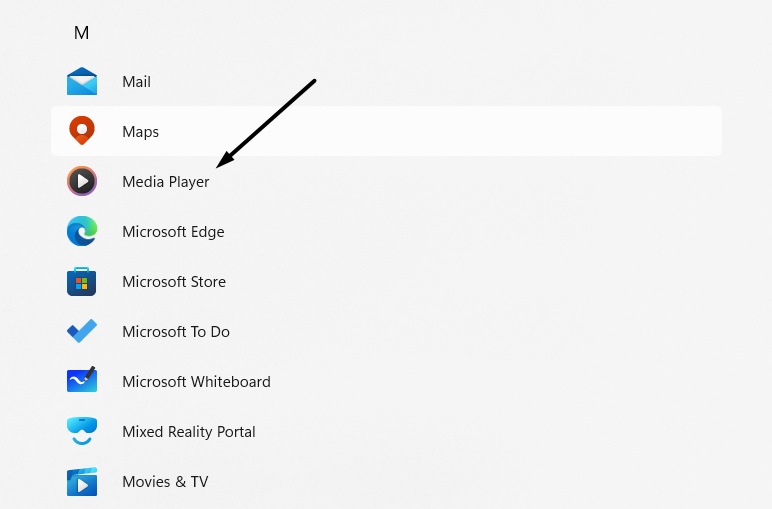This screenshot has width=772, height=509.
Task: Click the Mixed Reality Portal headset icon
Action: [82, 431]
